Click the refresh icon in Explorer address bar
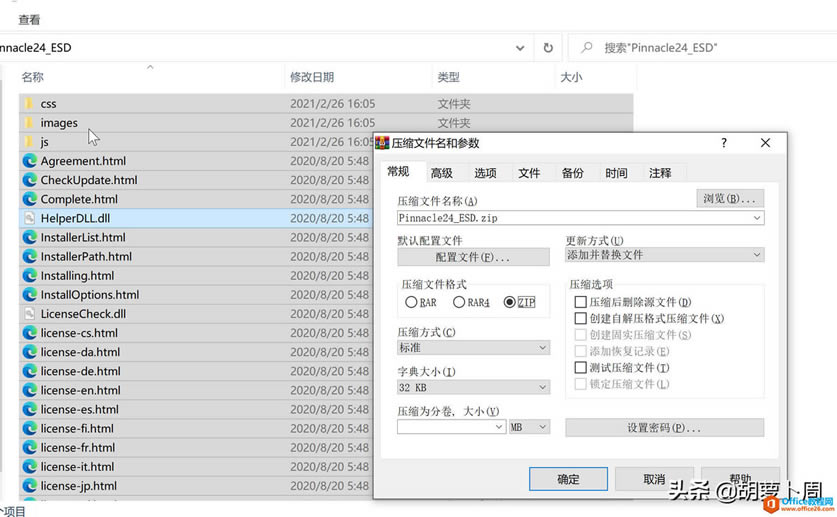Screen dimensions: 837x517 548,48
